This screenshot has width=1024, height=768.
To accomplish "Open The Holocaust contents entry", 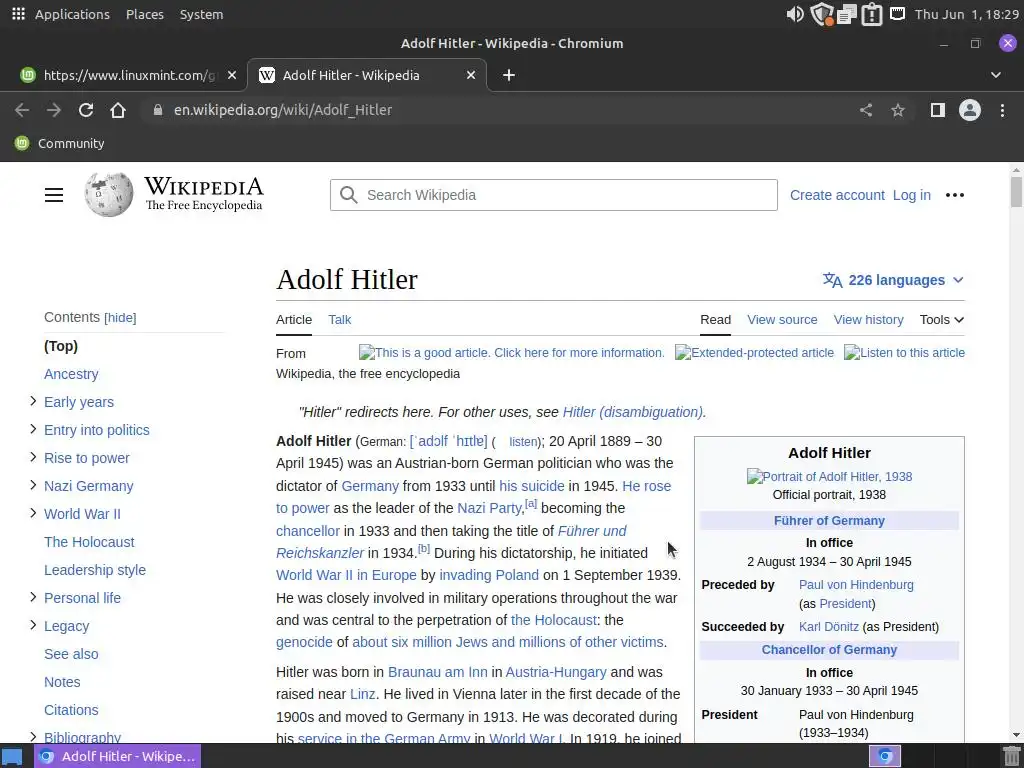I will pos(89,541).
